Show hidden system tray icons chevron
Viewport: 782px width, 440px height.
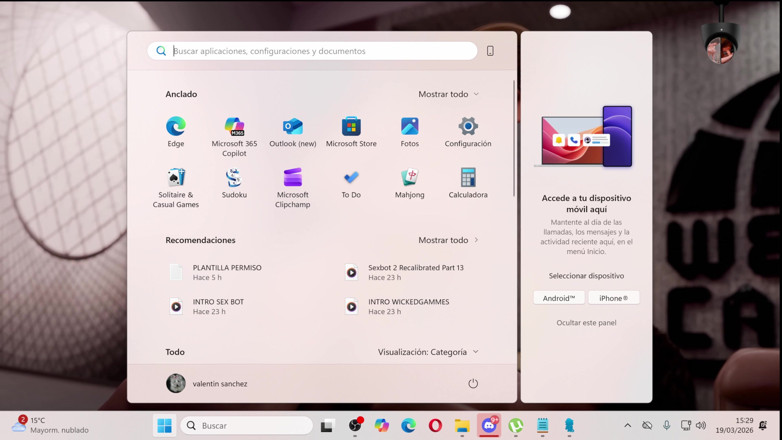coord(627,426)
